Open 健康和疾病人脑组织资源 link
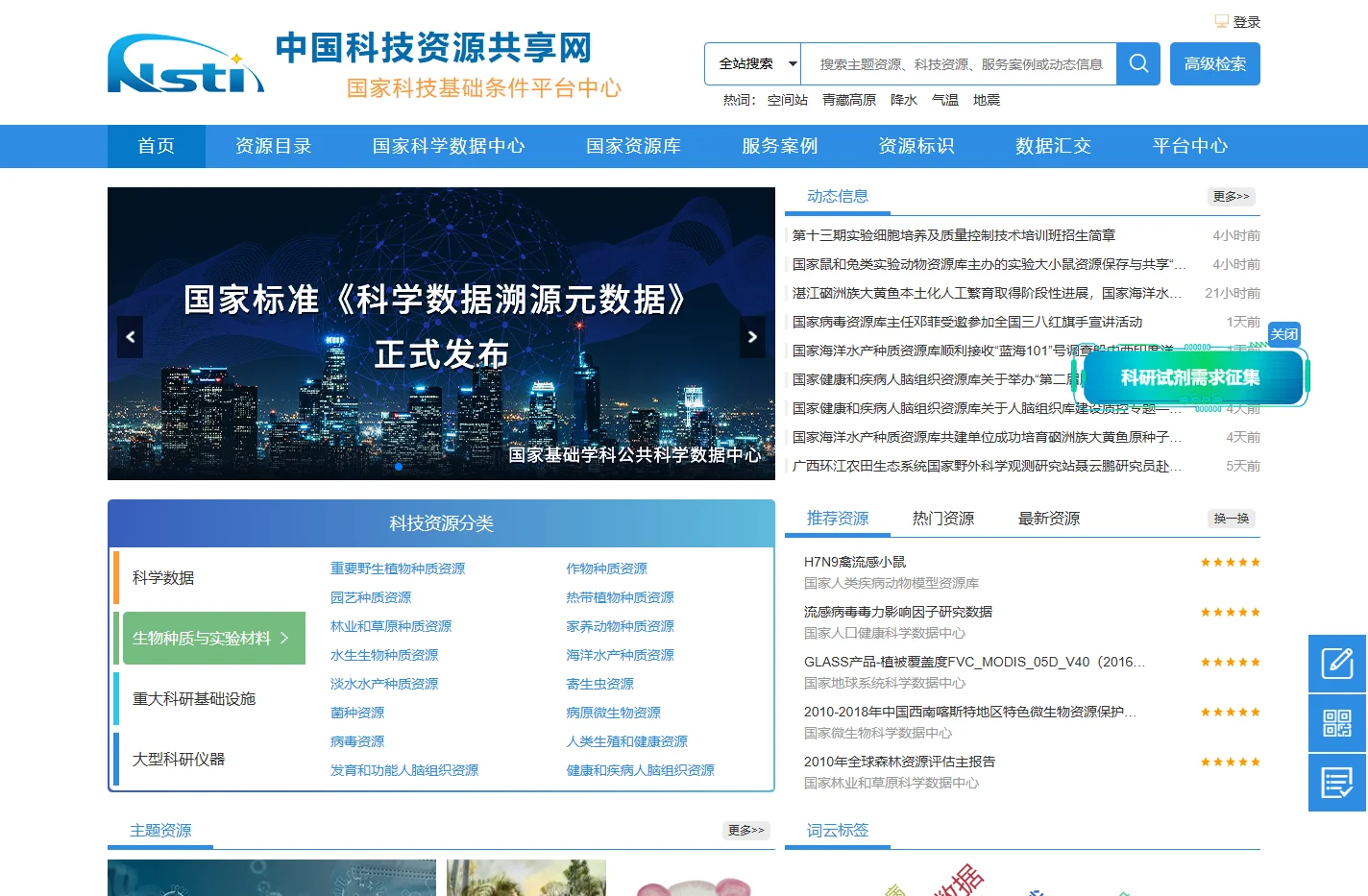The height and width of the screenshot is (896, 1368). [641, 770]
